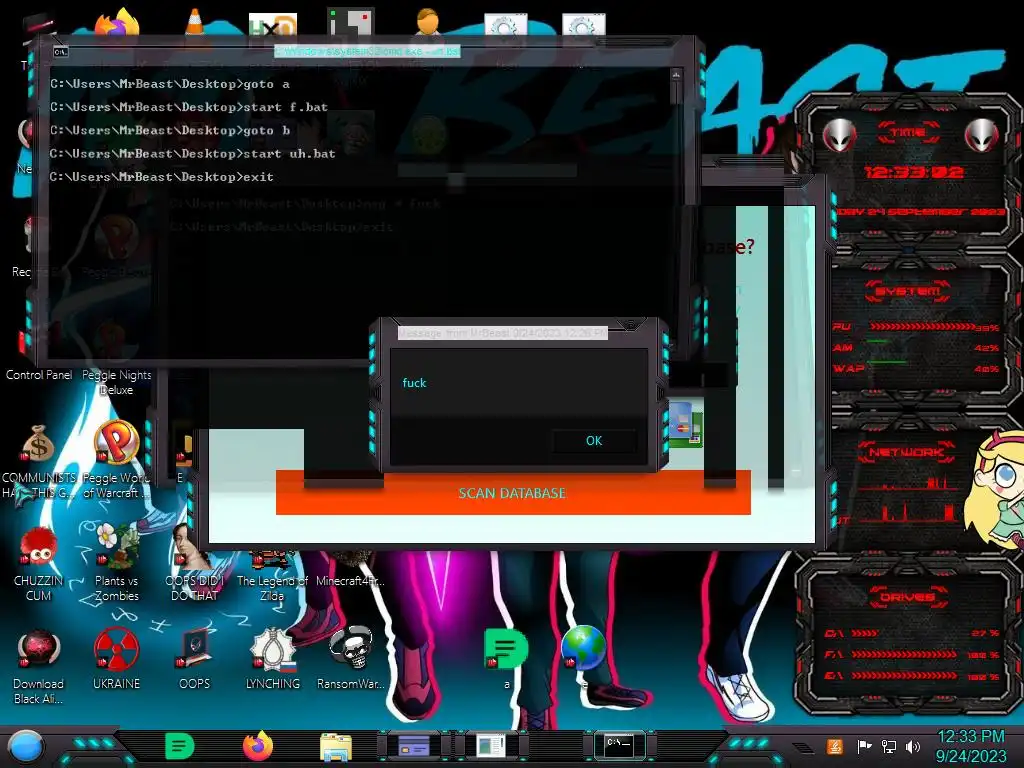The width and height of the screenshot is (1024, 768).
Task: Click the left alien head in TIME widget
Action: (839, 136)
